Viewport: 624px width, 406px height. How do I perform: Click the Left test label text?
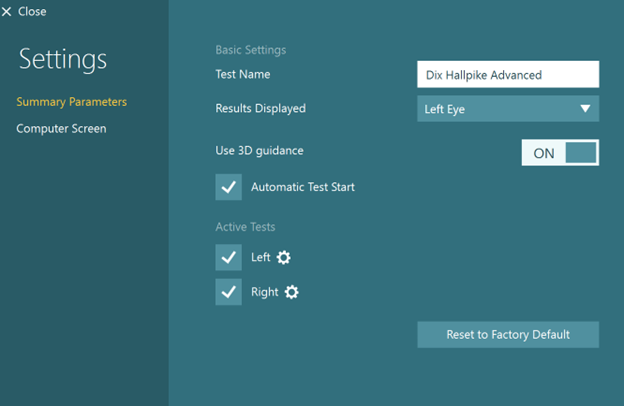(x=260, y=258)
